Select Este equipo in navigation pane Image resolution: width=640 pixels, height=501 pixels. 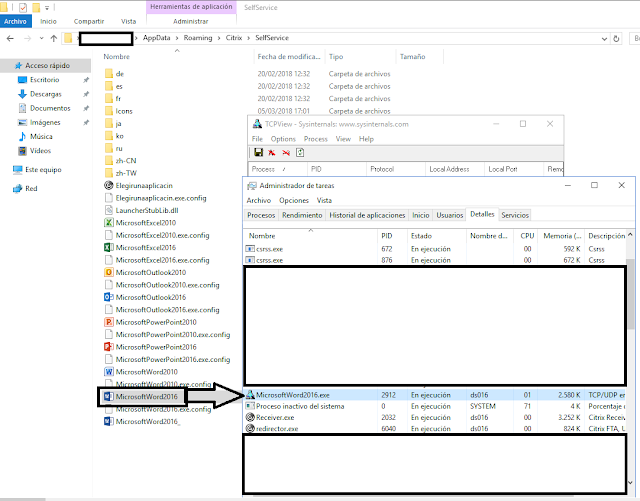click(43, 169)
